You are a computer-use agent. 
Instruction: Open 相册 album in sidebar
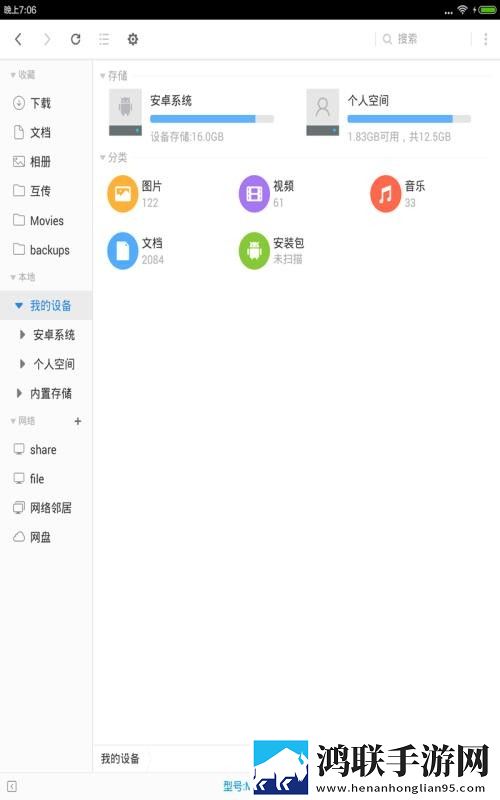pos(46,162)
